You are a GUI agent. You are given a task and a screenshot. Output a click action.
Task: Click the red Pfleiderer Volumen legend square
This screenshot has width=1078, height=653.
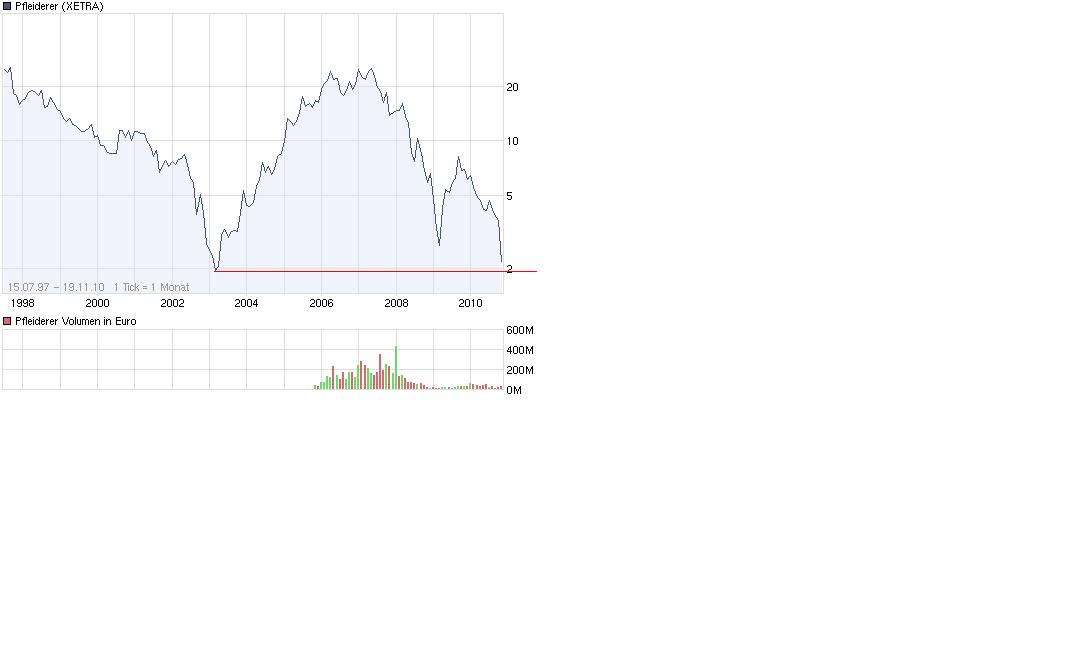[x=7, y=321]
